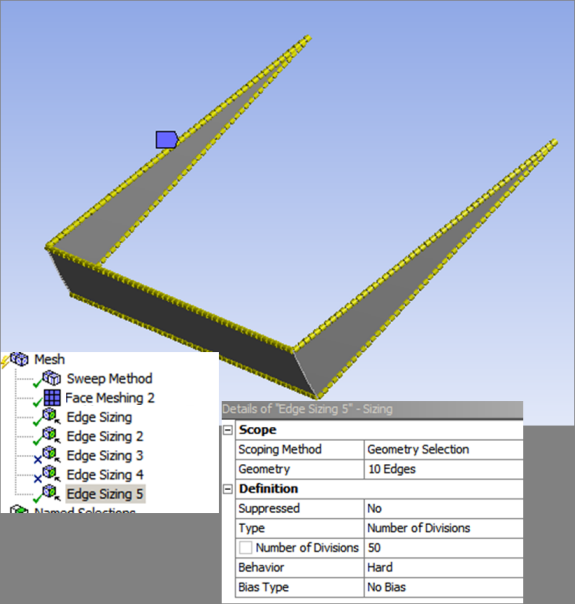
Task: Click the Scope section heading
Action: coord(257,430)
